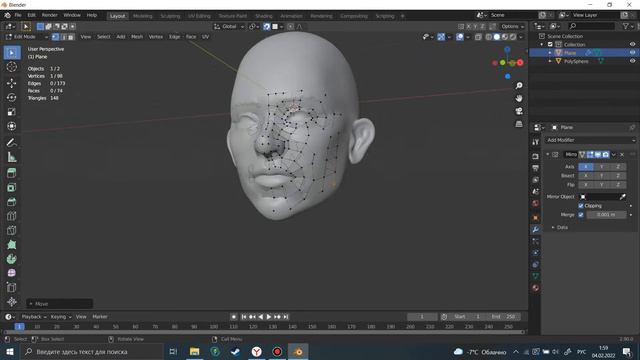The width and height of the screenshot is (640, 360).
Task: Select the Scale tool
Action: (12, 112)
